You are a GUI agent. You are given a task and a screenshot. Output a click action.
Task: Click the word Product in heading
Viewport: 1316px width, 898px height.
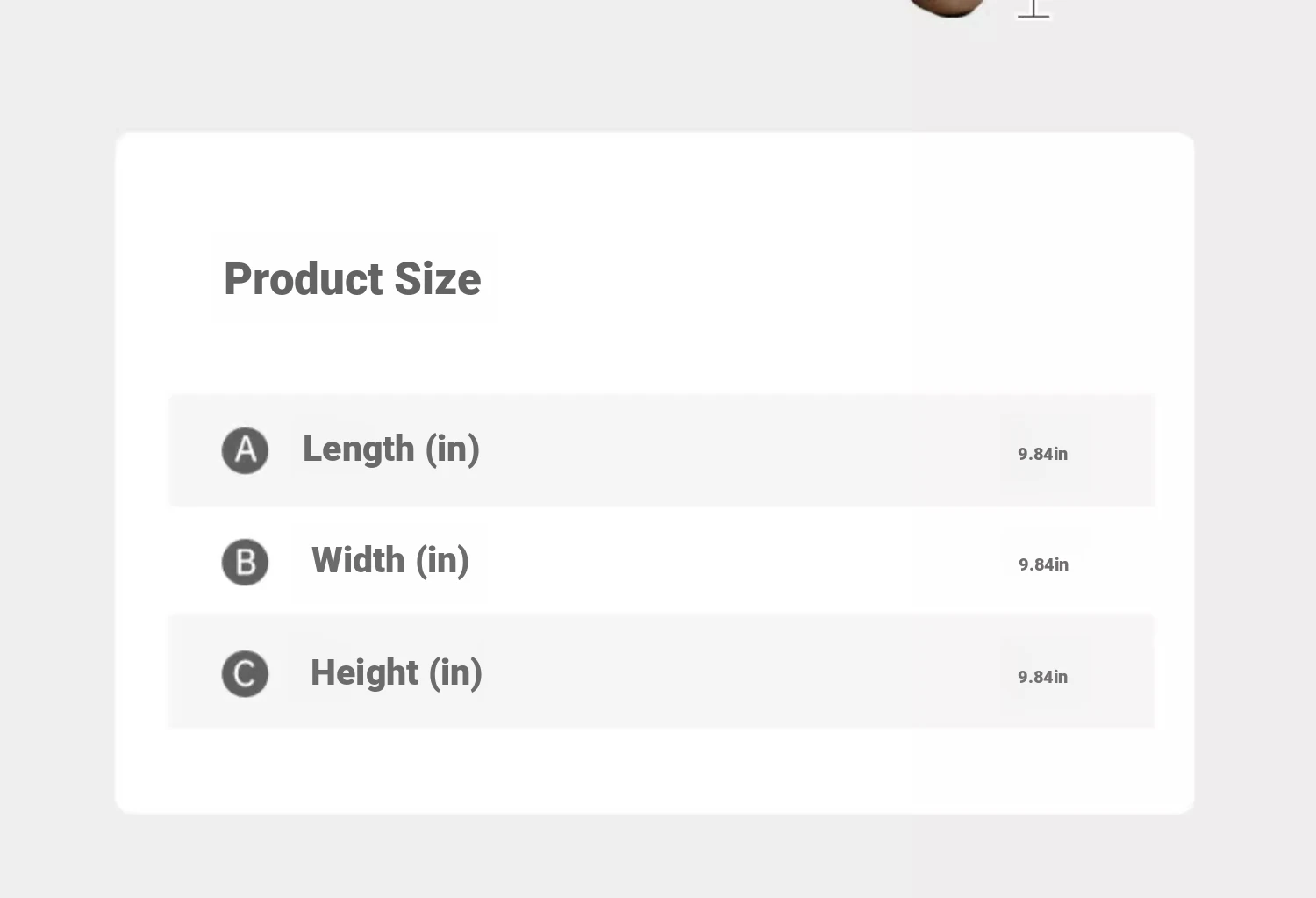[x=304, y=279]
